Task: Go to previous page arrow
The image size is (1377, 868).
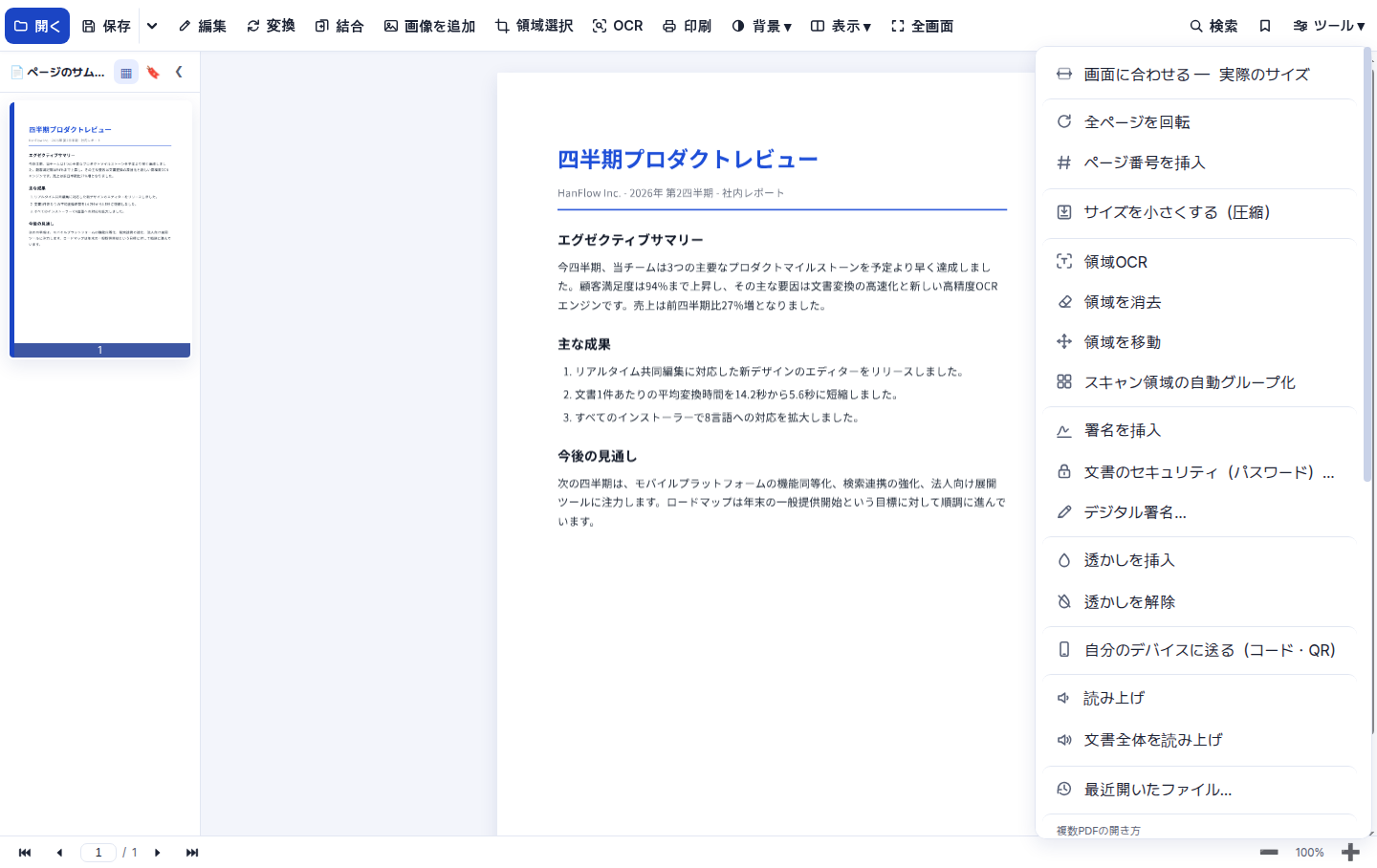Action: tap(59, 853)
